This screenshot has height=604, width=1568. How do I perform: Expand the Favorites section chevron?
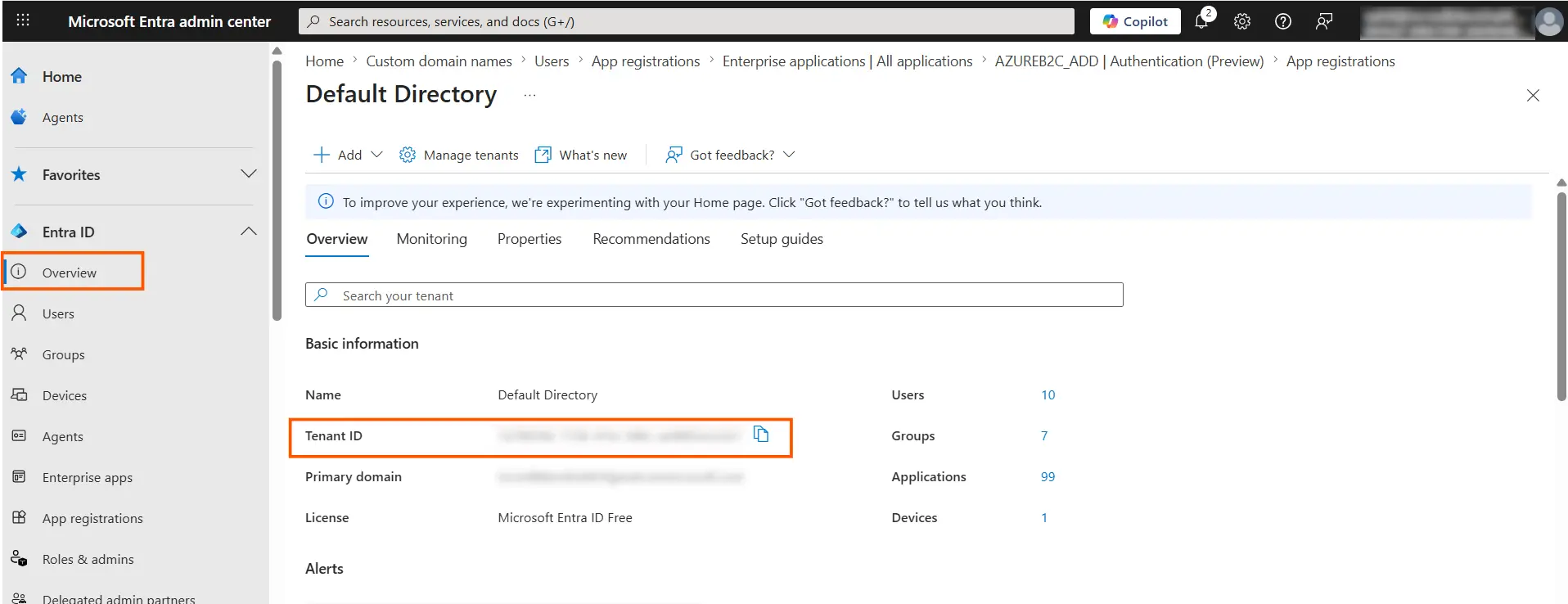[249, 174]
